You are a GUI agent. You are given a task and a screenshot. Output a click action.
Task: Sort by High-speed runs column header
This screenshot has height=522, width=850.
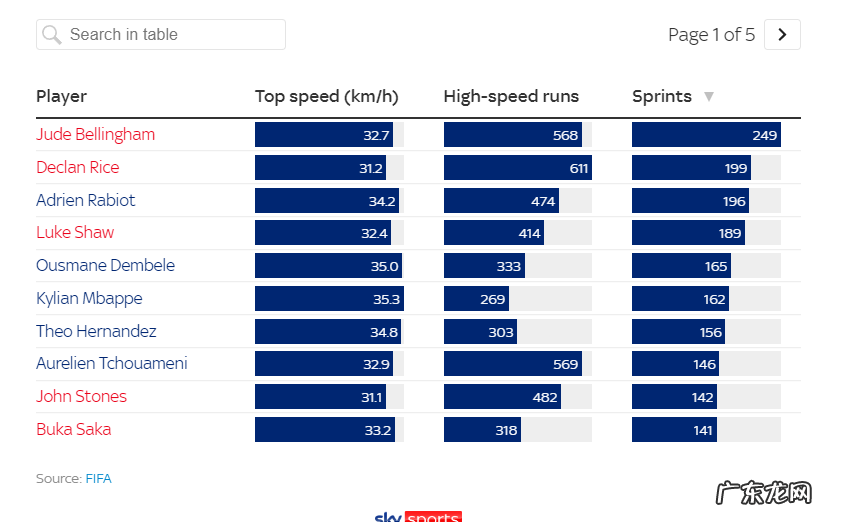[x=511, y=97]
